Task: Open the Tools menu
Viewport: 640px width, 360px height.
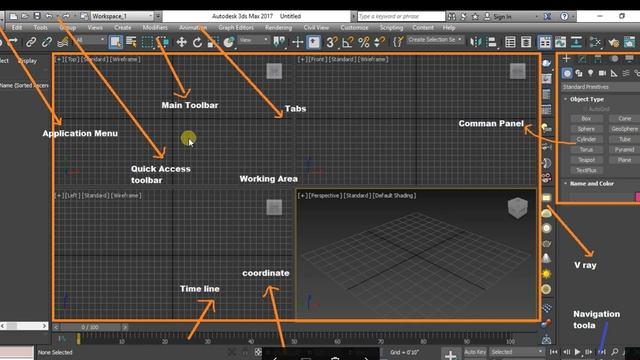Action: [x=40, y=27]
